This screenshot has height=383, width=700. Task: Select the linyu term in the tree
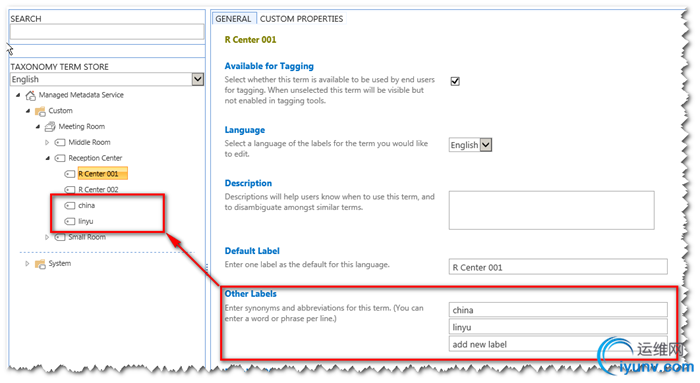[x=86, y=221]
